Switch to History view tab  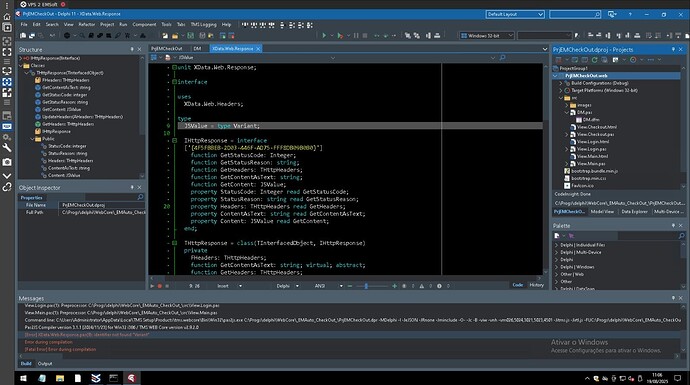[x=536, y=285]
